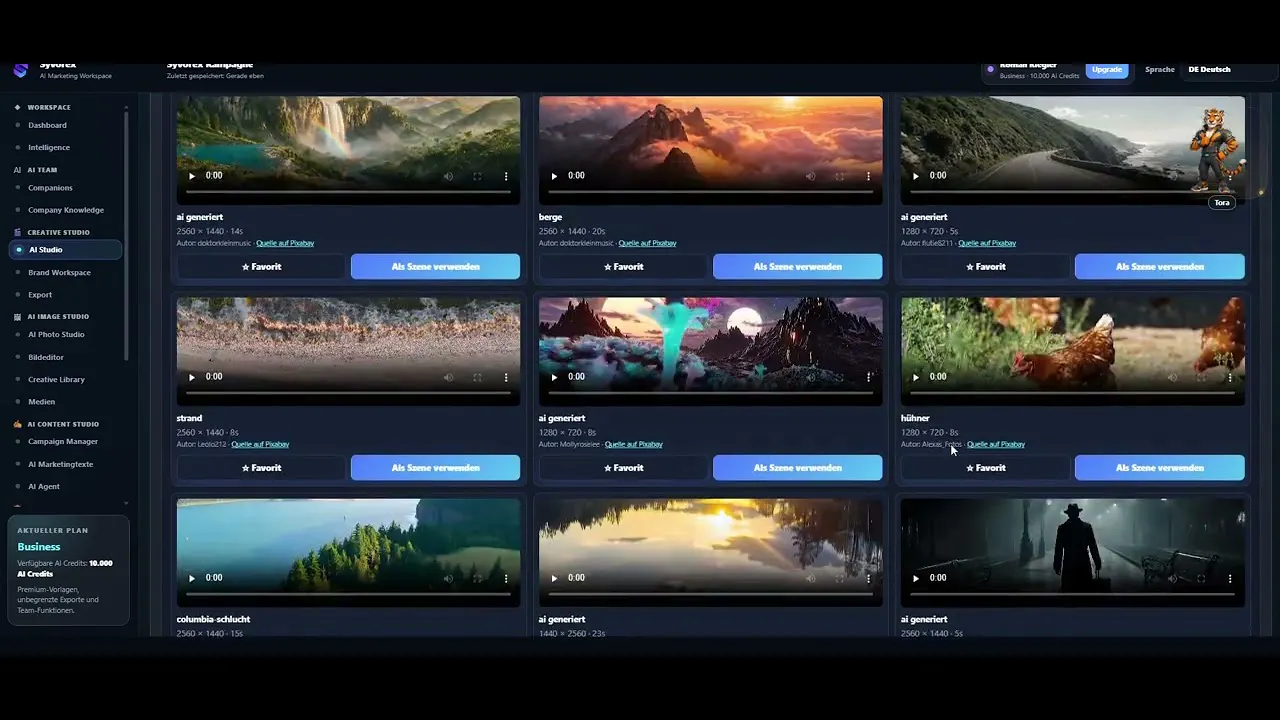Image resolution: width=1280 pixels, height=720 pixels.
Task: Click Als Szene verwenden for strand
Action: tap(435, 468)
